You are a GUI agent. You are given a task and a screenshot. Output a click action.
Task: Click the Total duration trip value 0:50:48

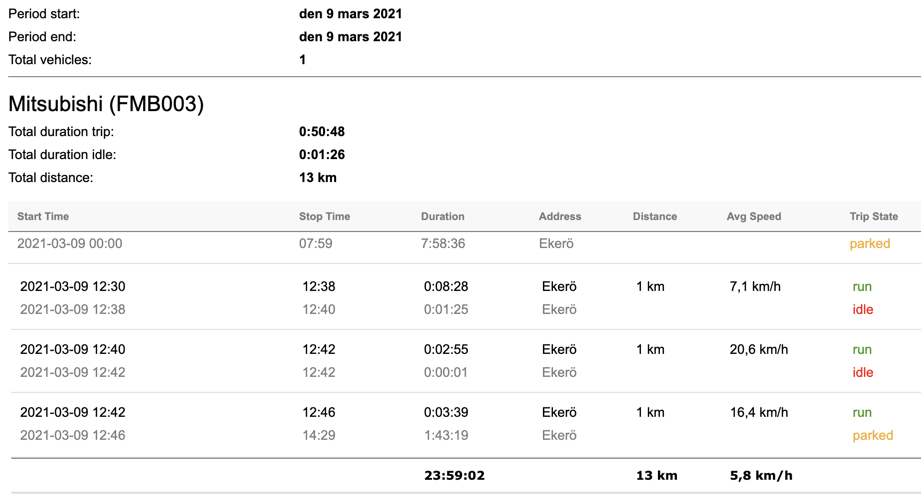tap(322, 132)
